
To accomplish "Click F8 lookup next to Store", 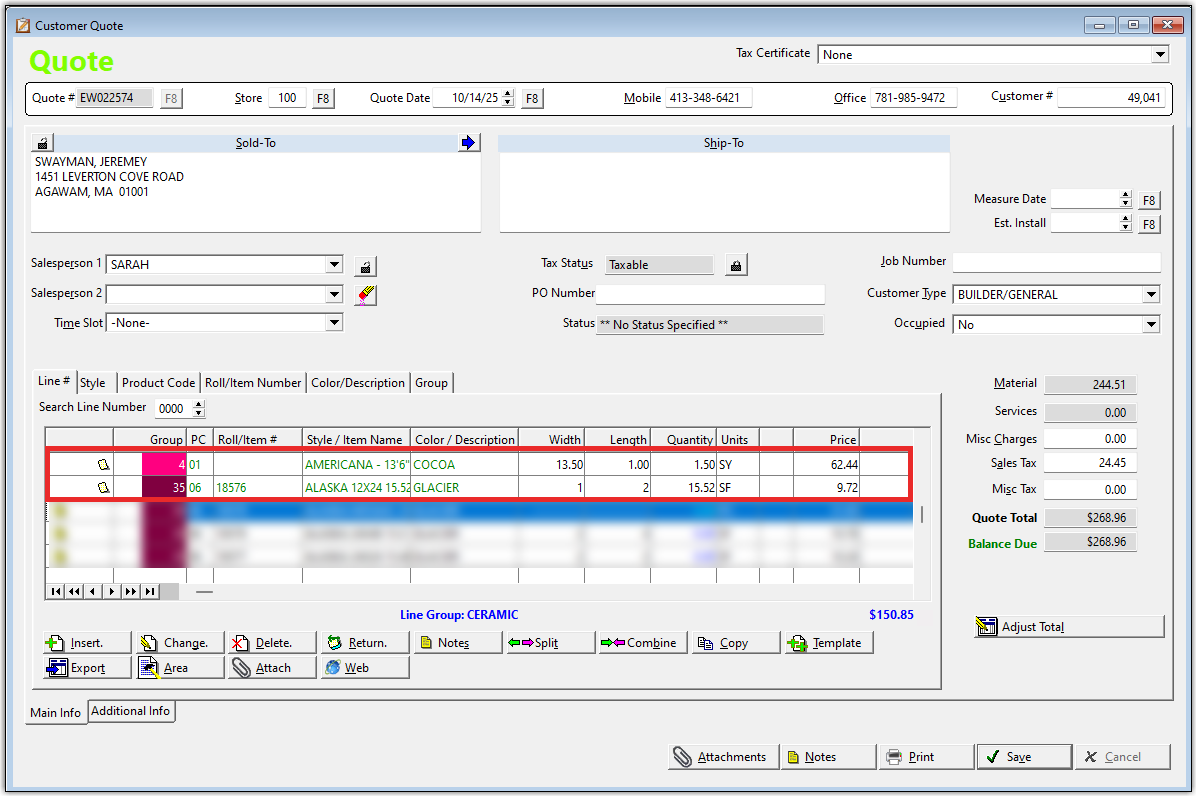I will (x=323, y=98).
